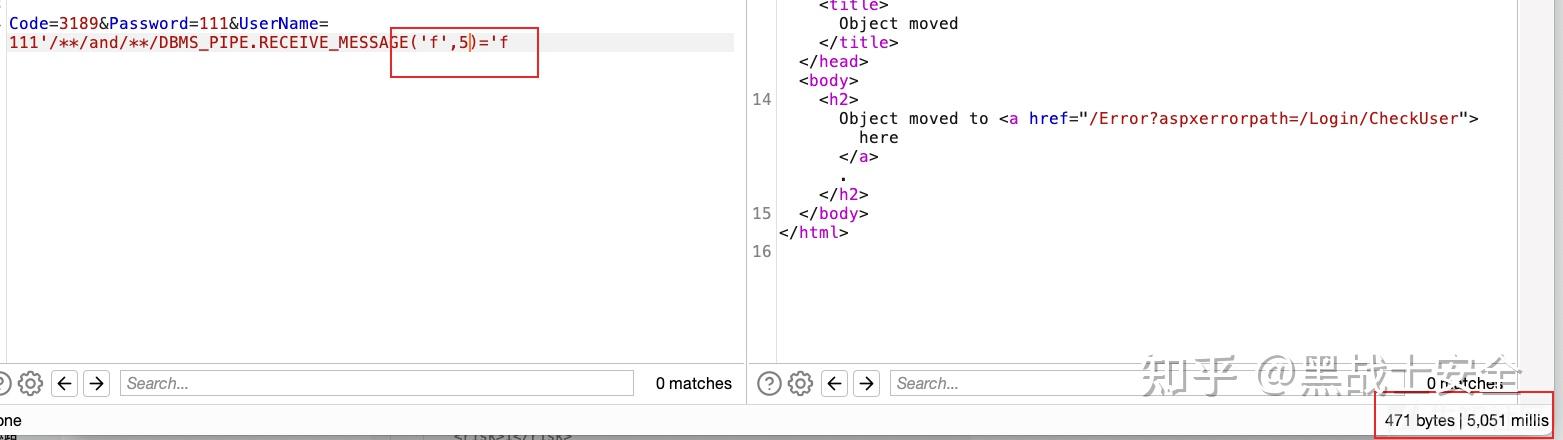Click the /Error?aspxerrorpath=/Login/CheckUser href value
This screenshot has height=440, width=1563.
coord(1274,118)
